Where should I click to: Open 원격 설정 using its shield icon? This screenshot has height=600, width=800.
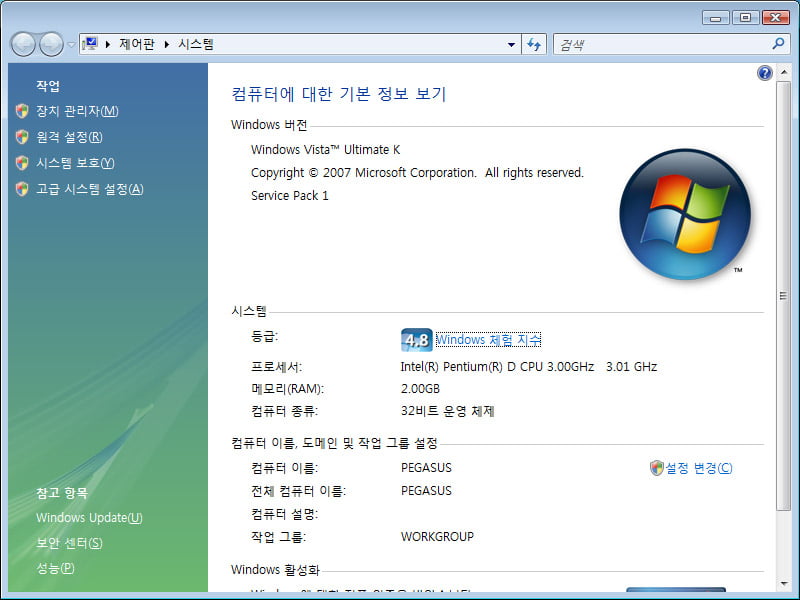coord(23,137)
